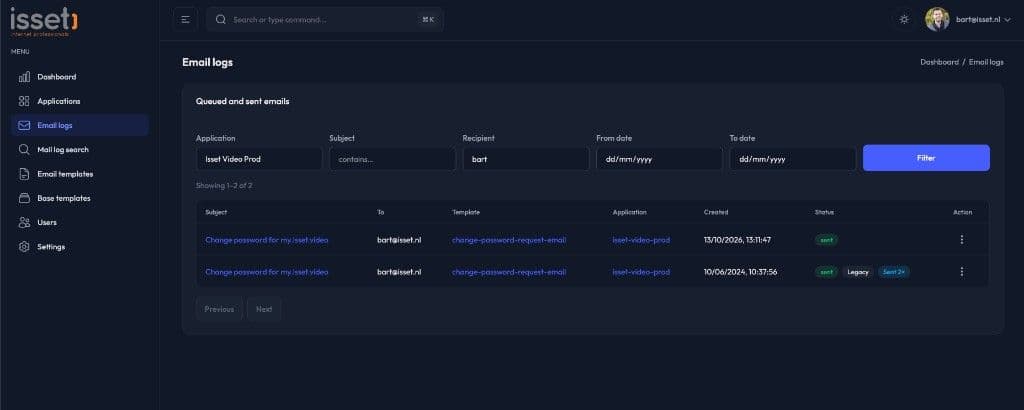The height and width of the screenshot is (410, 1024).
Task: Open template link in the 13/10/2026 row
Action: [509, 240]
